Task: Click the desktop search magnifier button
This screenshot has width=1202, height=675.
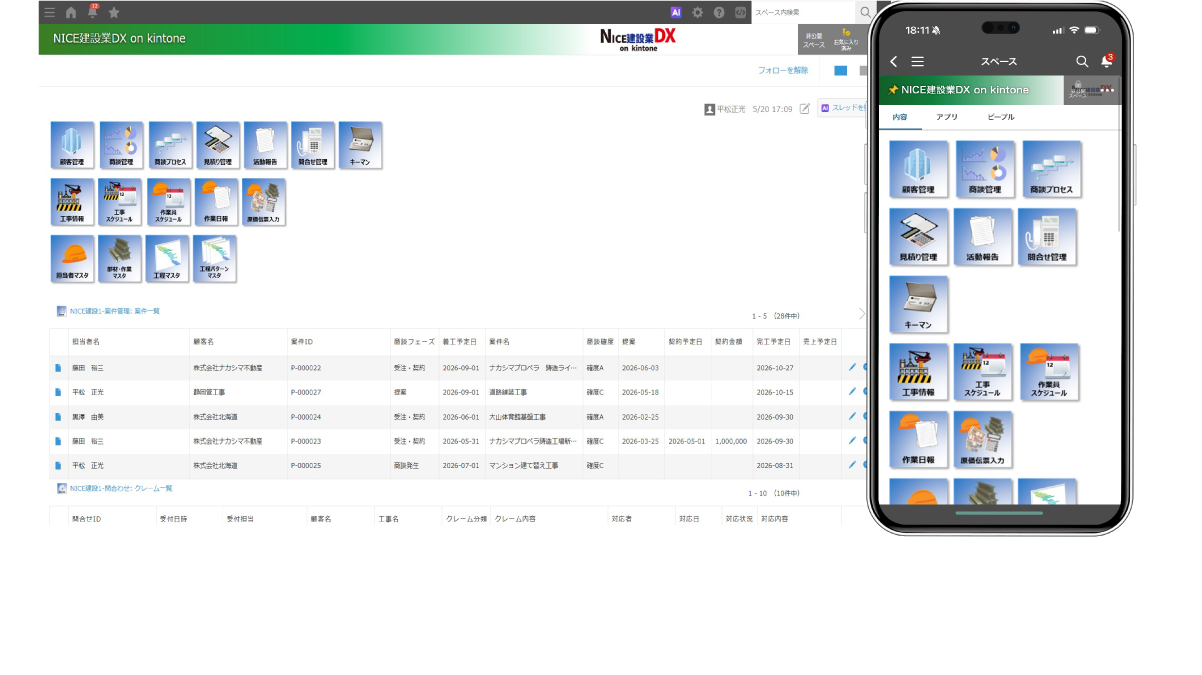Action: [x=865, y=12]
